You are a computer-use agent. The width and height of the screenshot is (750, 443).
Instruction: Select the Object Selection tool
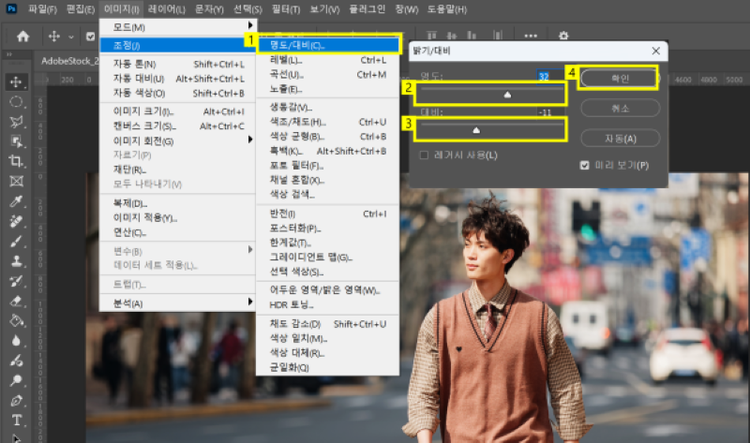click(x=16, y=142)
